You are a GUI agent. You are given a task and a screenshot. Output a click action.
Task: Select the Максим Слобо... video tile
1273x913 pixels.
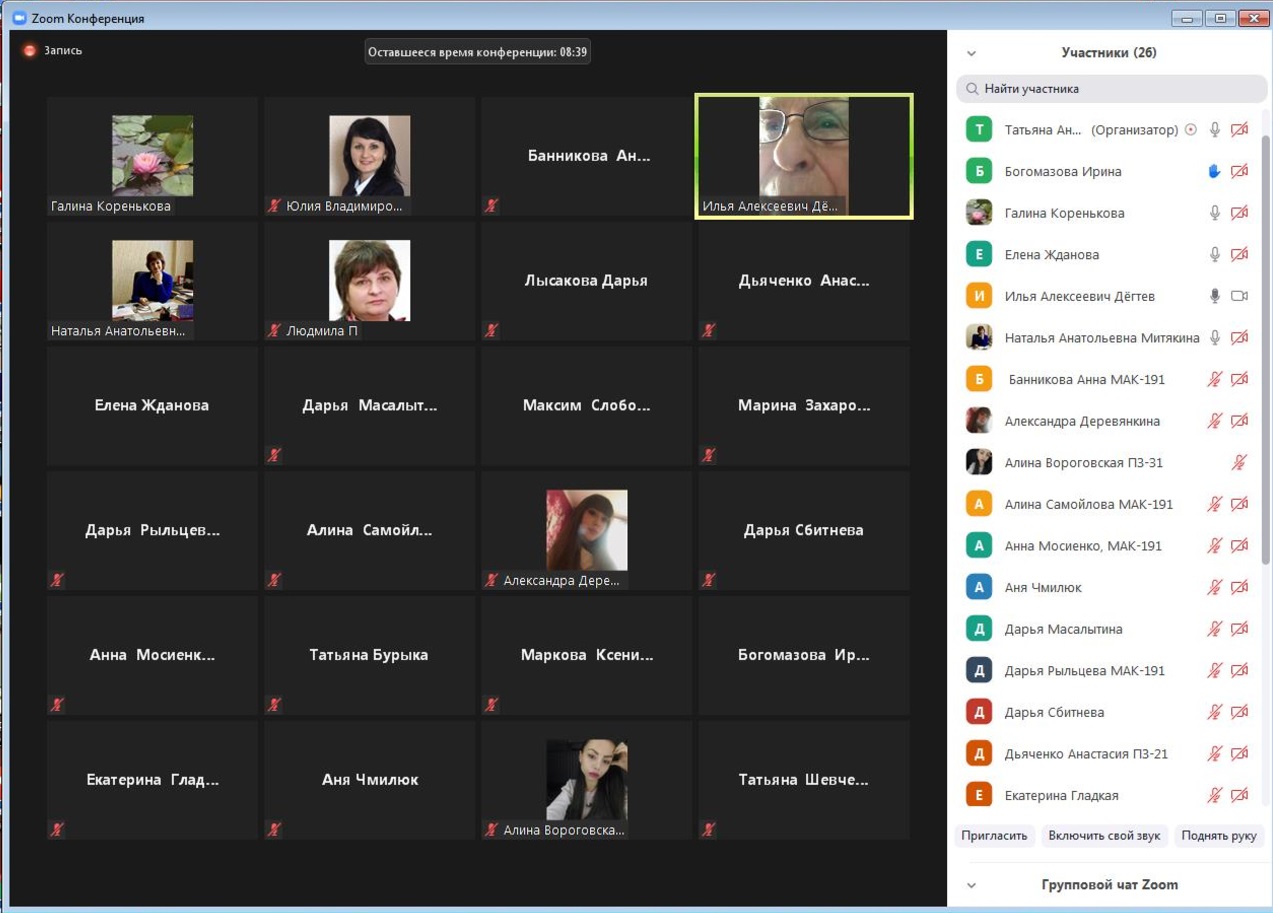(x=586, y=406)
